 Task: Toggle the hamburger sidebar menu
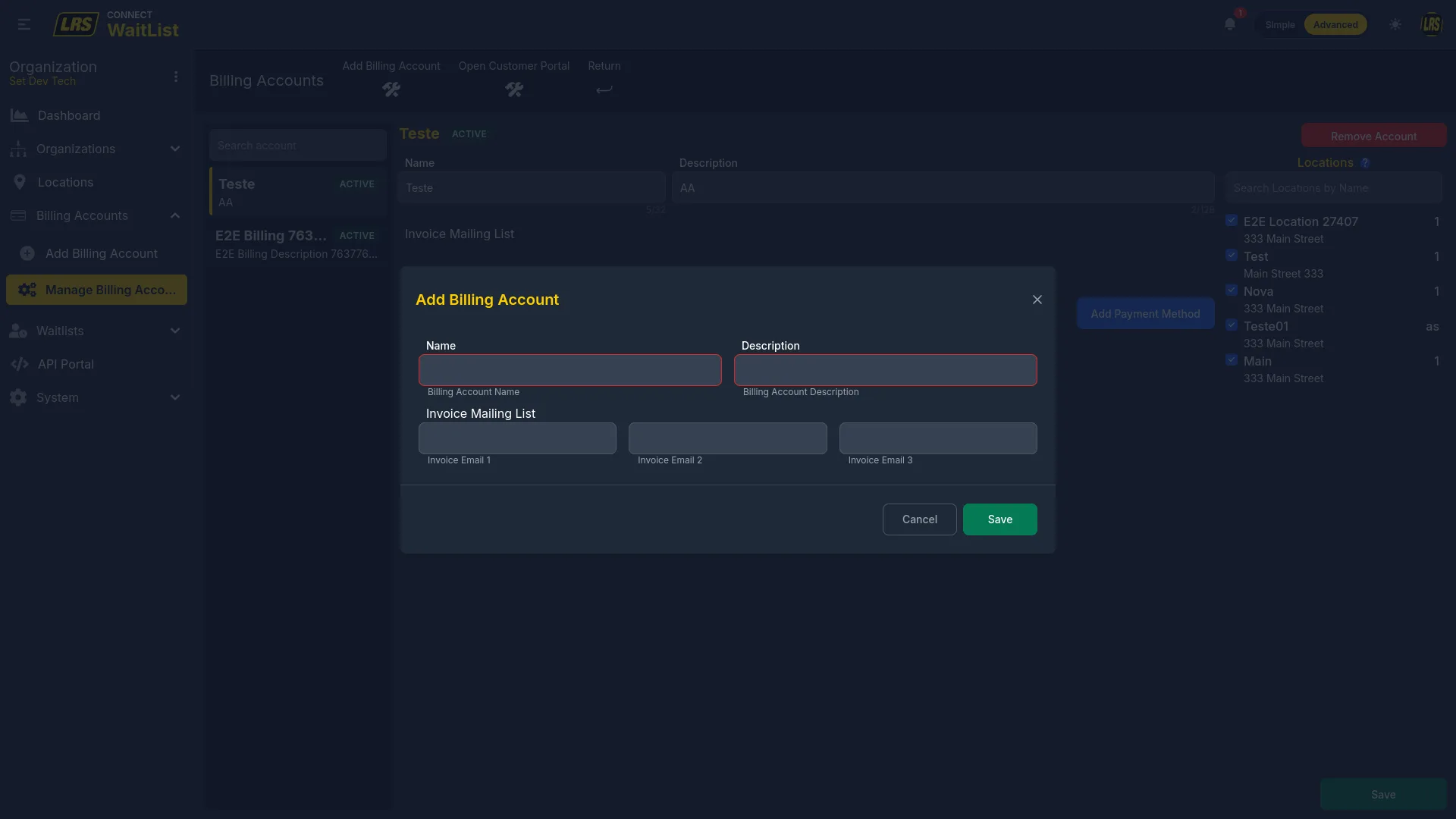(x=24, y=24)
